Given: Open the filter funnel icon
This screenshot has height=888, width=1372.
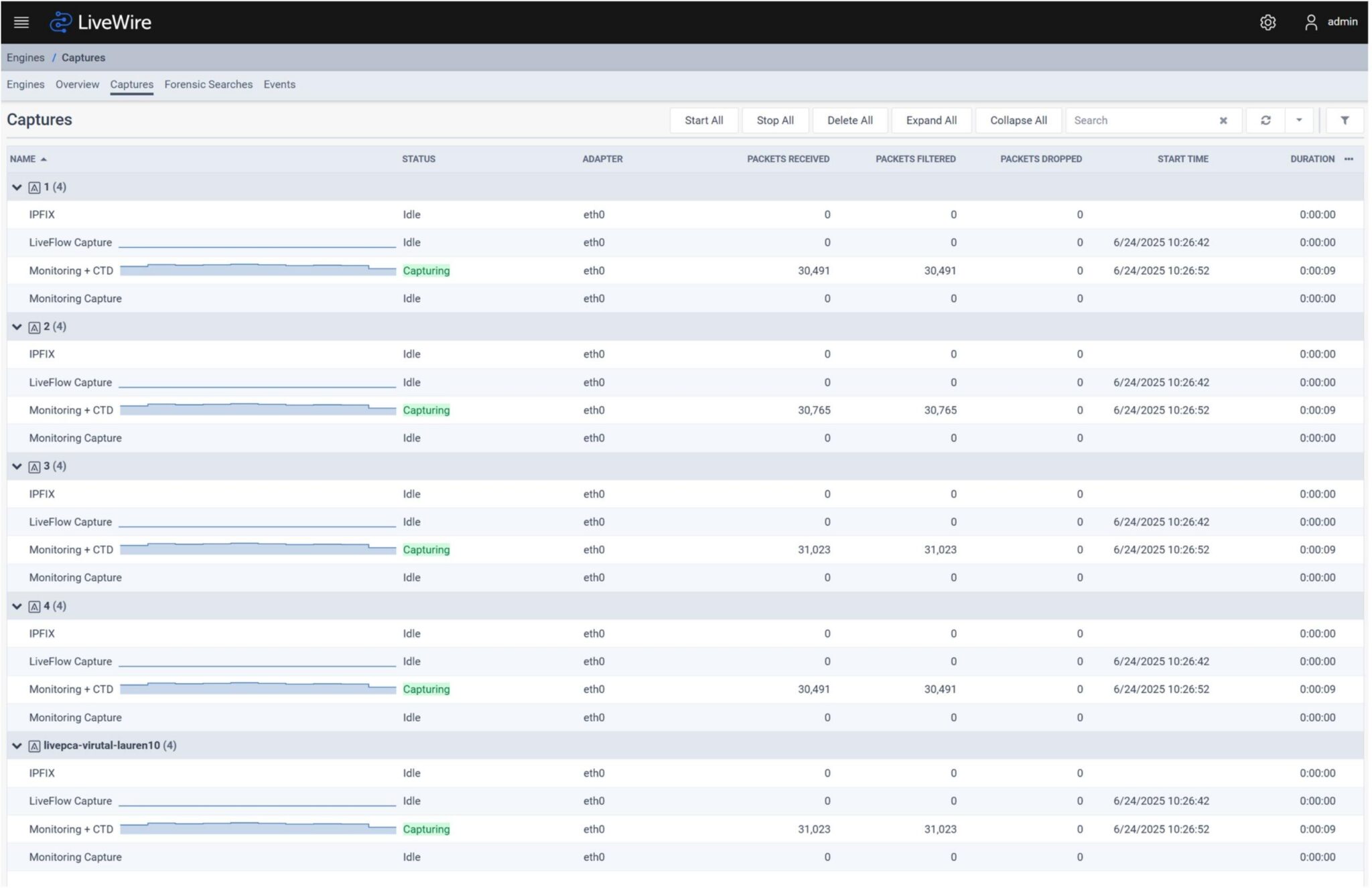Looking at the screenshot, I should tap(1345, 121).
